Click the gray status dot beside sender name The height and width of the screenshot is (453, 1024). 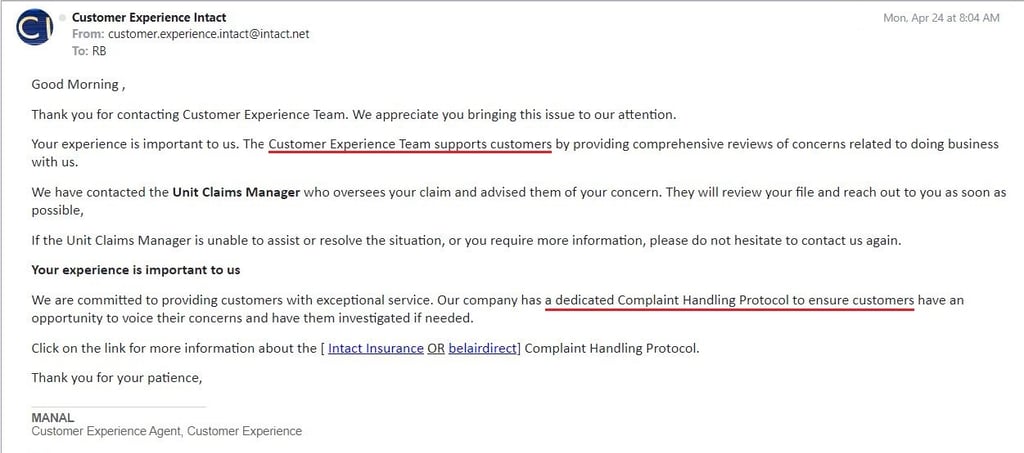click(64, 18)
